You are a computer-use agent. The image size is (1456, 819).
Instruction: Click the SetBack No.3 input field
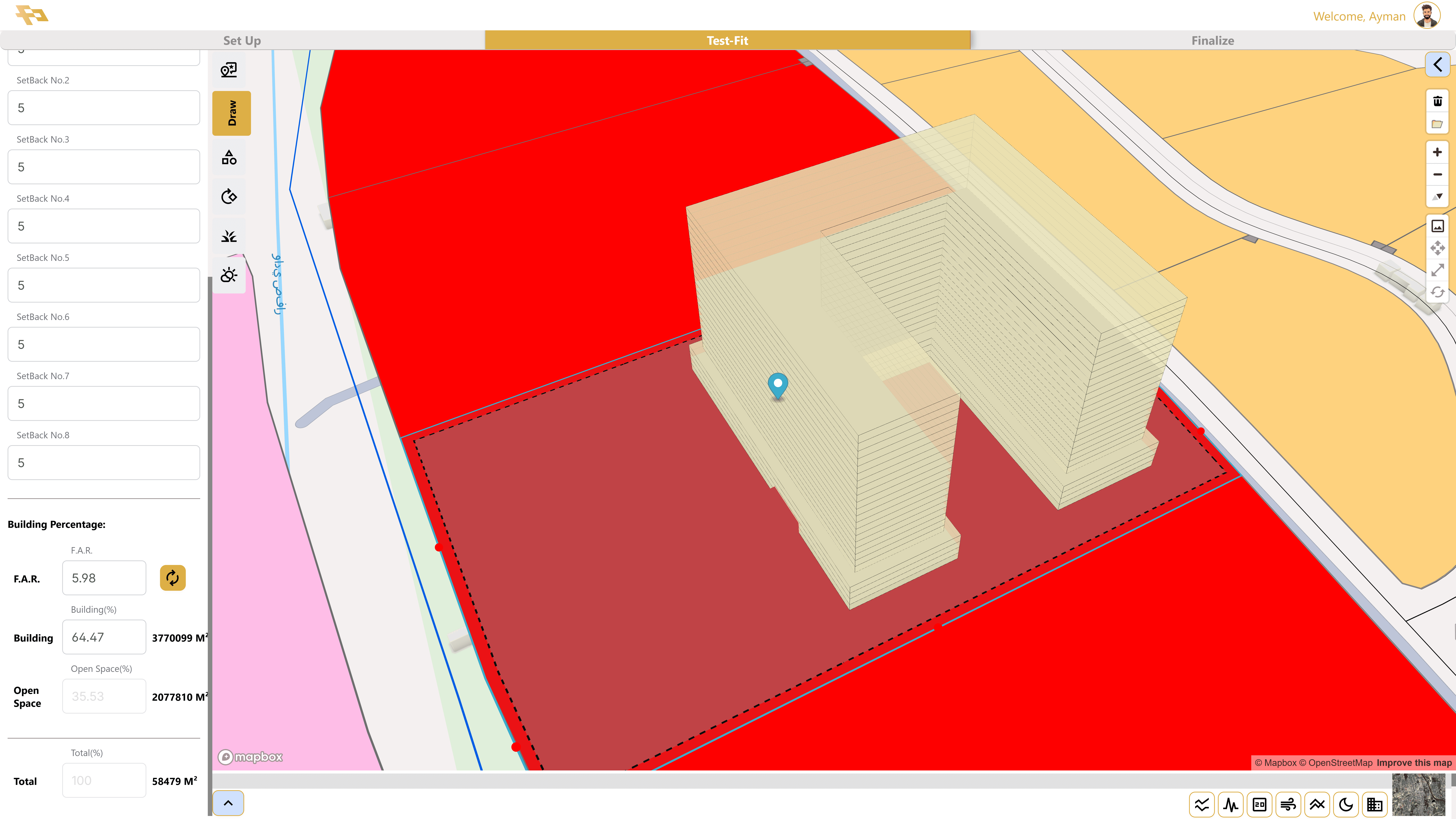coord(104,167)
